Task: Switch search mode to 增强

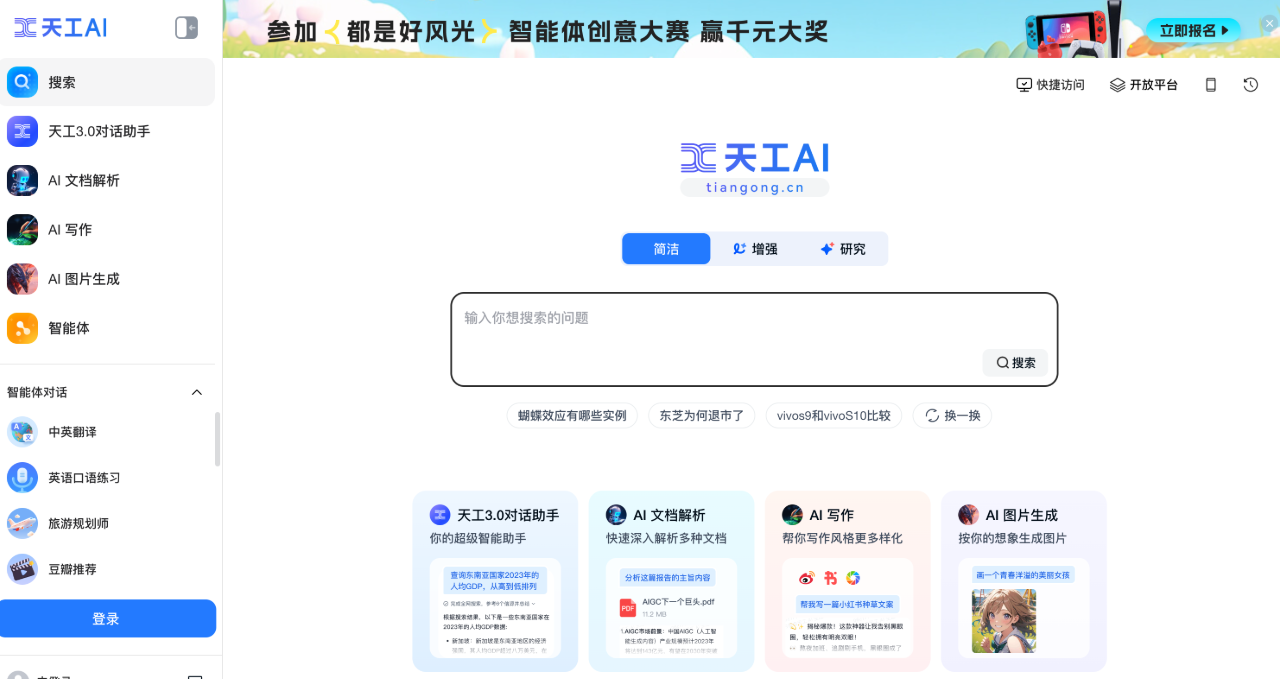Action: (x=755, y=248)
